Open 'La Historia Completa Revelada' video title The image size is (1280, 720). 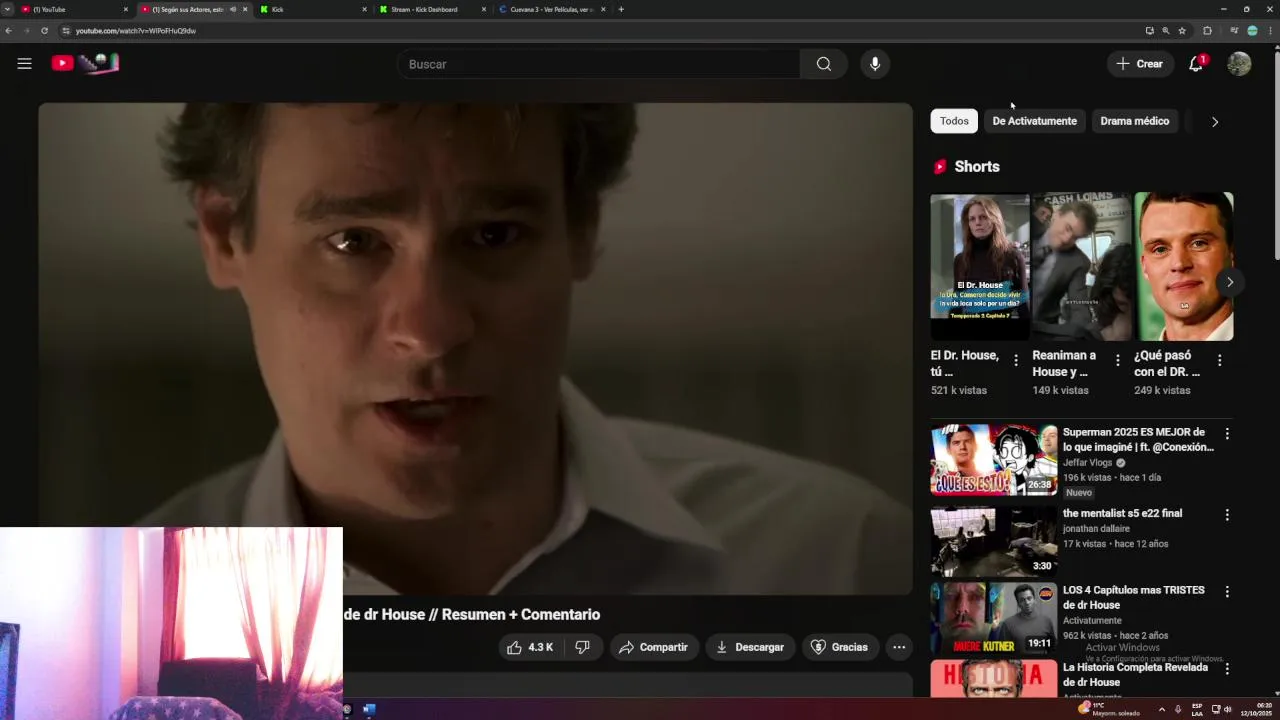coord(1136,675)
